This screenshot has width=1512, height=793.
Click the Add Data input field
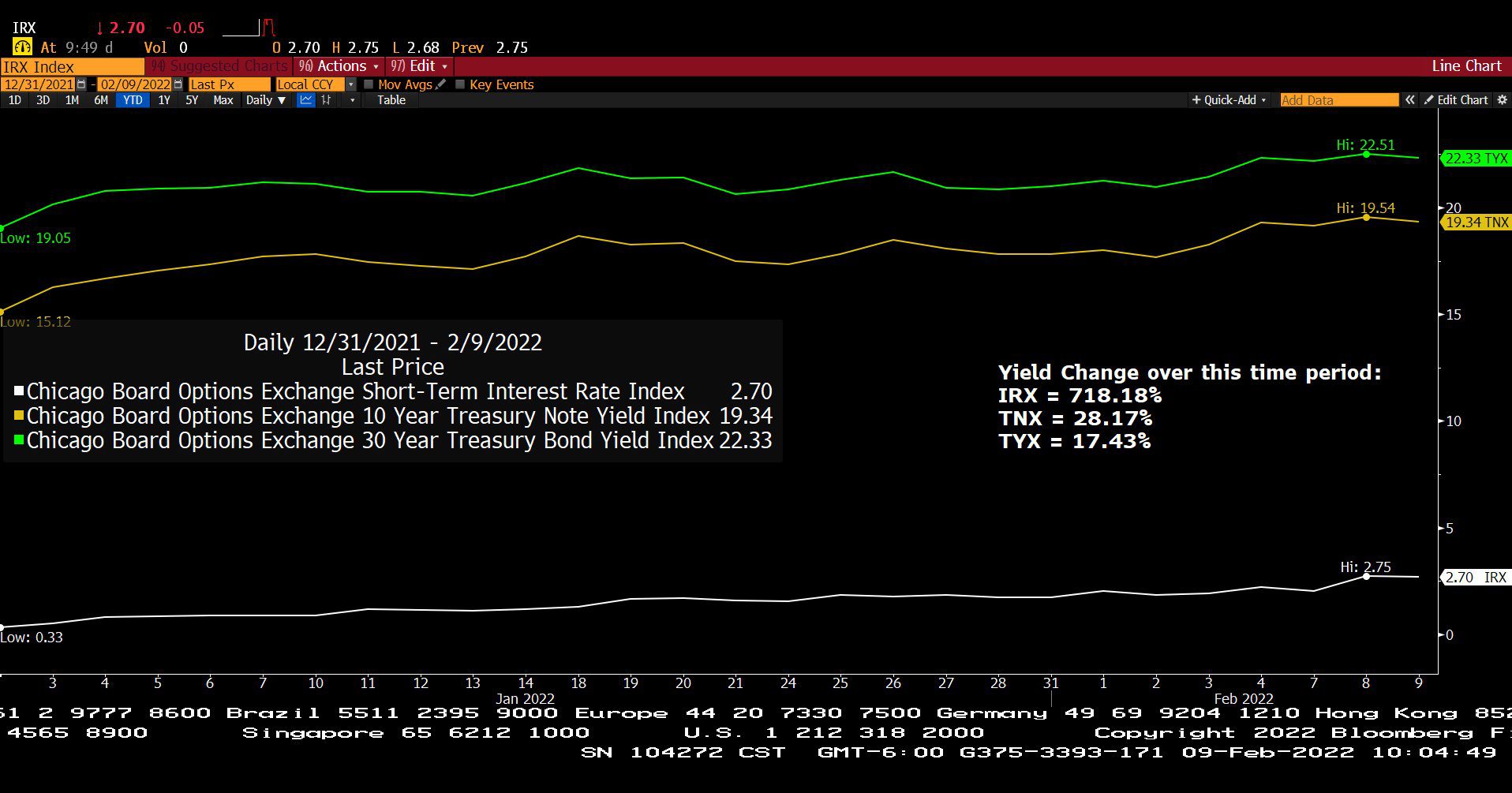point(1339,100)
